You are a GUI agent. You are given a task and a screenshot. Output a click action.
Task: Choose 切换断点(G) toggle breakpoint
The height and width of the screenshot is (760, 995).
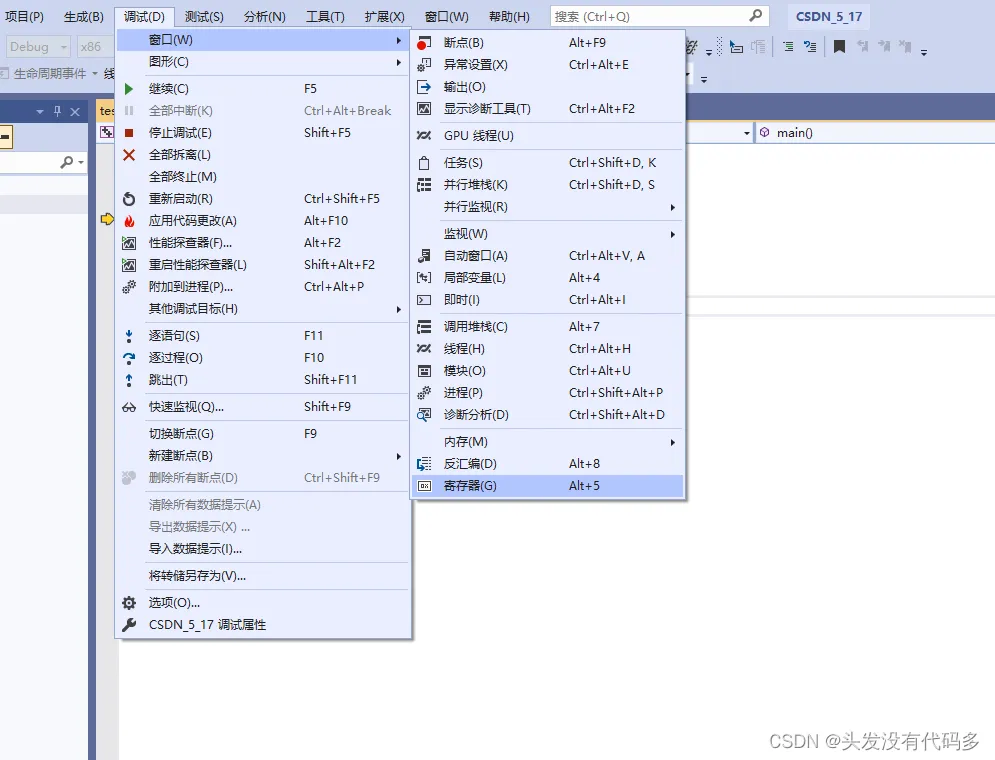pyautogui.click(x=263, y=434)
